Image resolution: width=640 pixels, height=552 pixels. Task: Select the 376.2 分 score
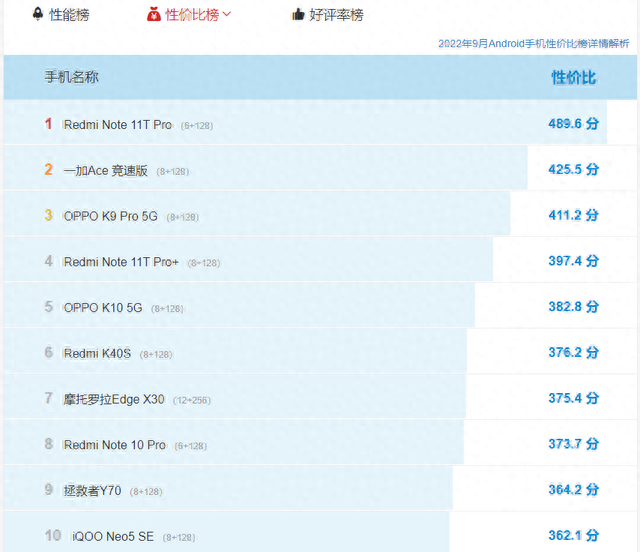point(573,352)
